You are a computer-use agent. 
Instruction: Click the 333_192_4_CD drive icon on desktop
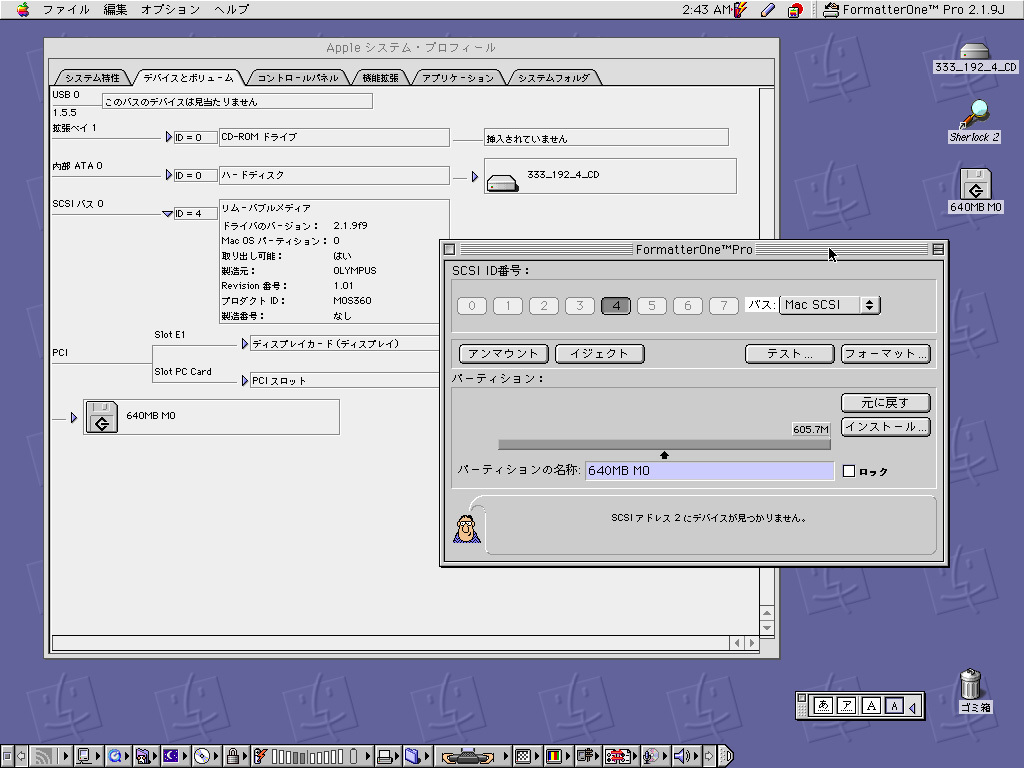(975, 51)
